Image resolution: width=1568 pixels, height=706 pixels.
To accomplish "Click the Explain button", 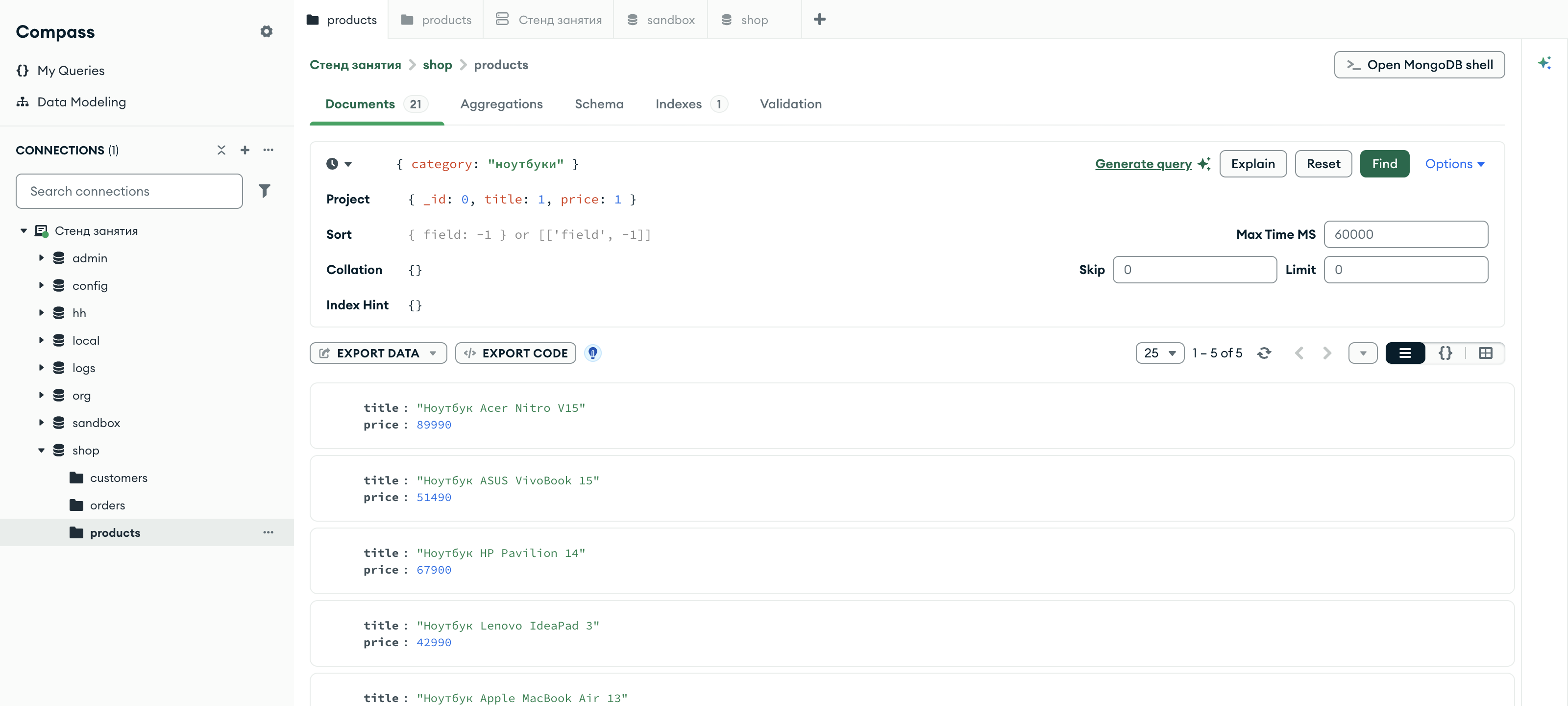I will 1253,164.
